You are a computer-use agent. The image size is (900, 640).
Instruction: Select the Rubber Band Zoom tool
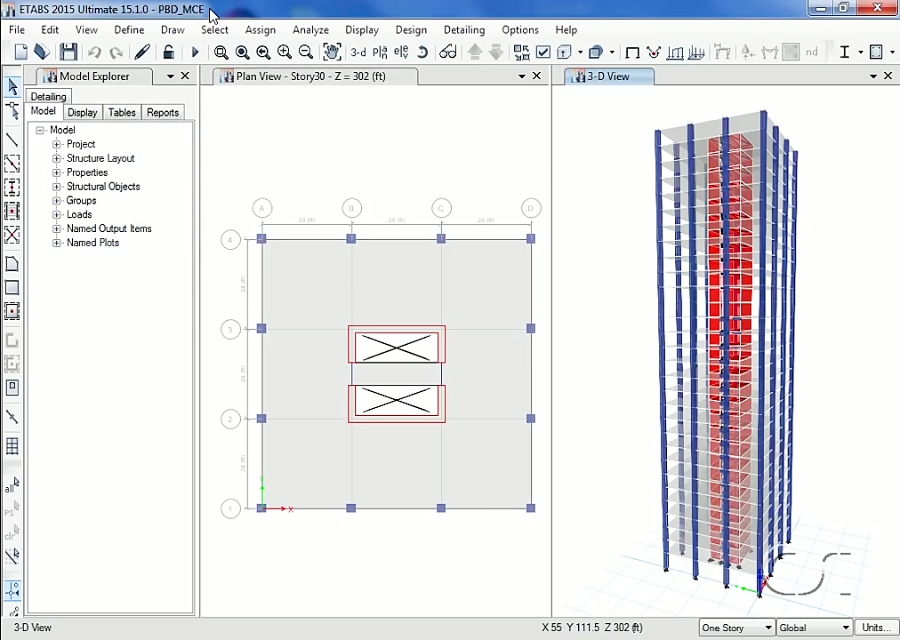[221, 52]
